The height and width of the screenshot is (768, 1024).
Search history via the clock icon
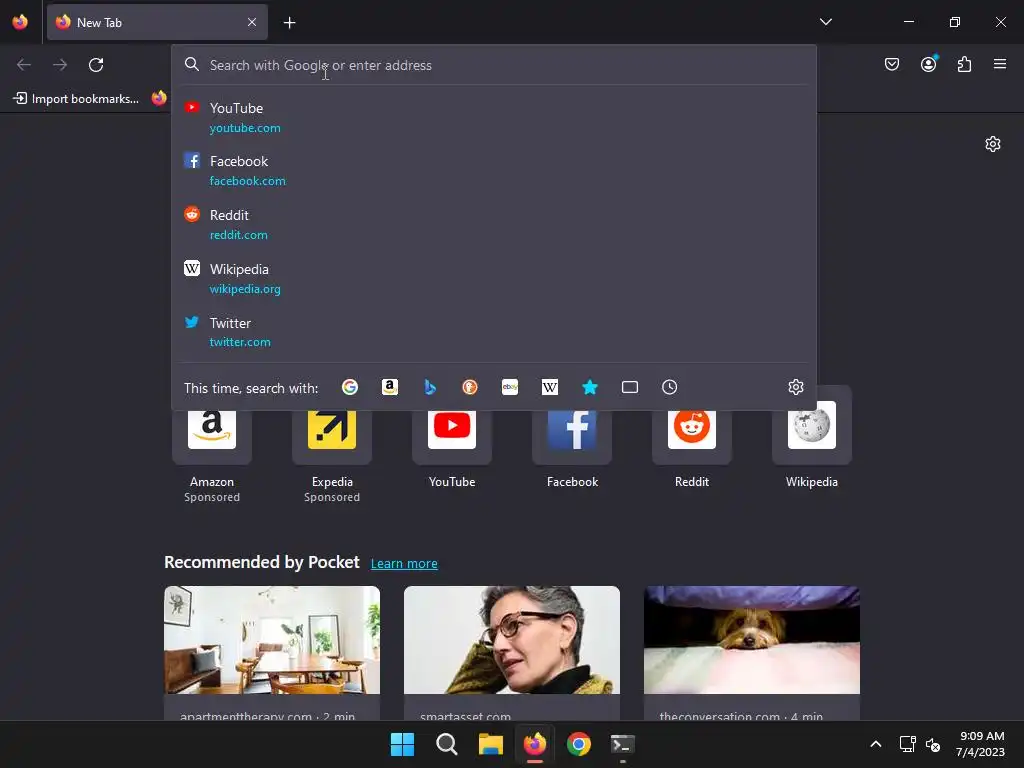click(x=669, y=387)
